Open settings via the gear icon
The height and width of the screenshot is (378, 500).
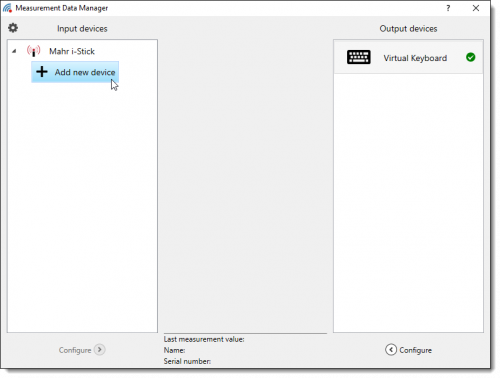(13, 28)
